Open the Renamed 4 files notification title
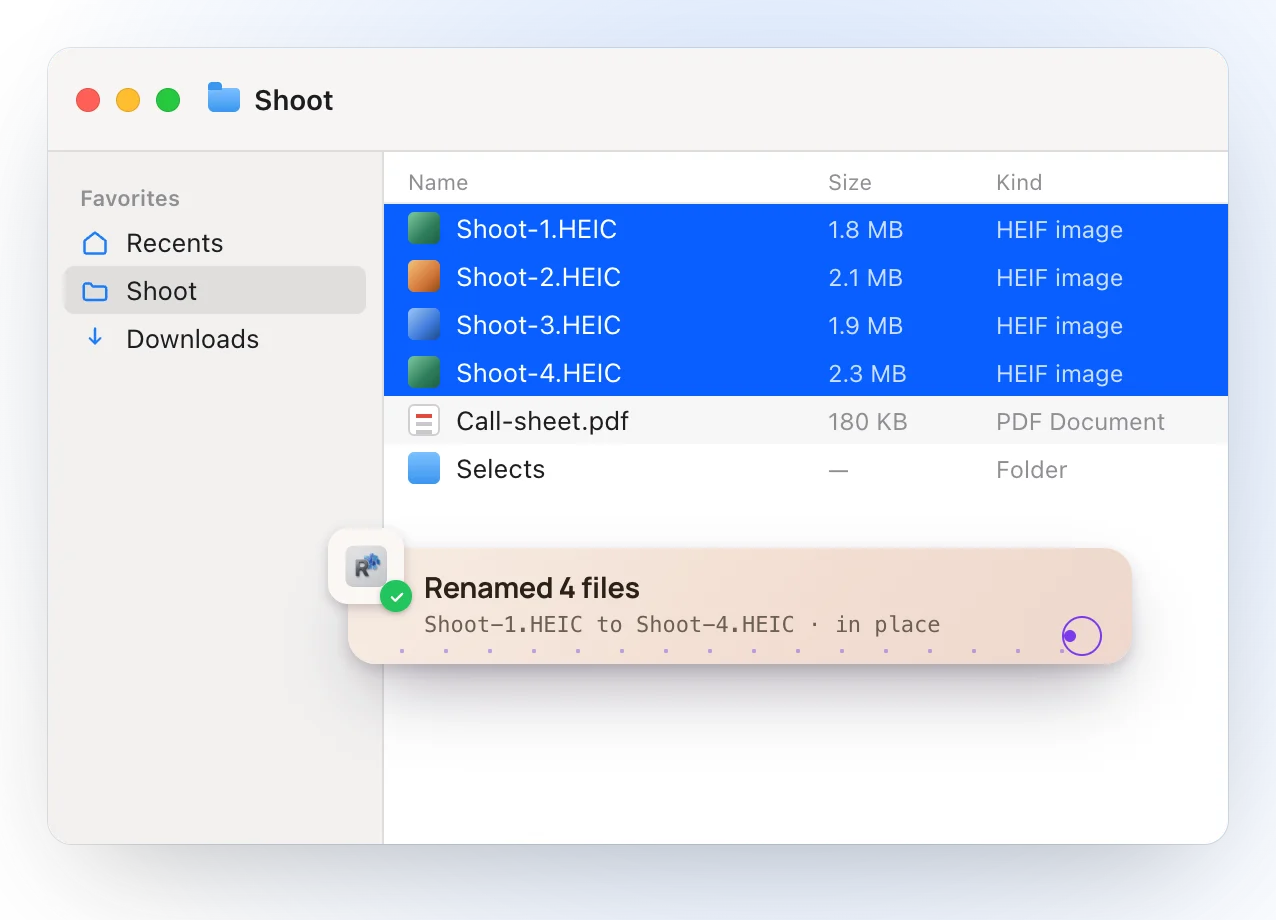 pos(532,588)
